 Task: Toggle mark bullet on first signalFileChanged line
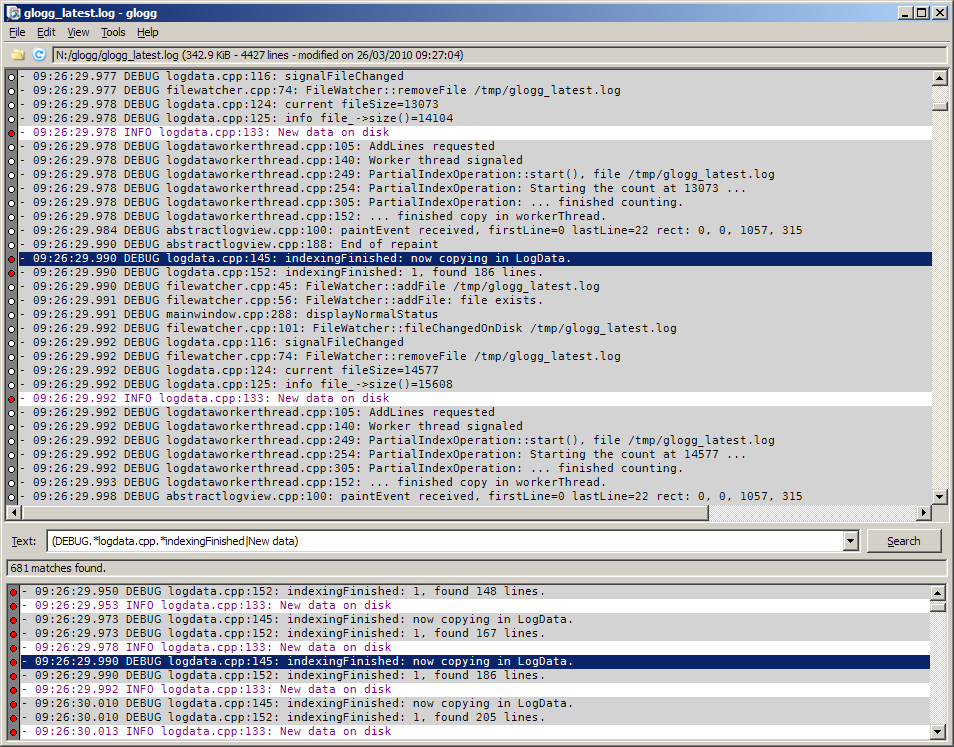coord(11,76)
